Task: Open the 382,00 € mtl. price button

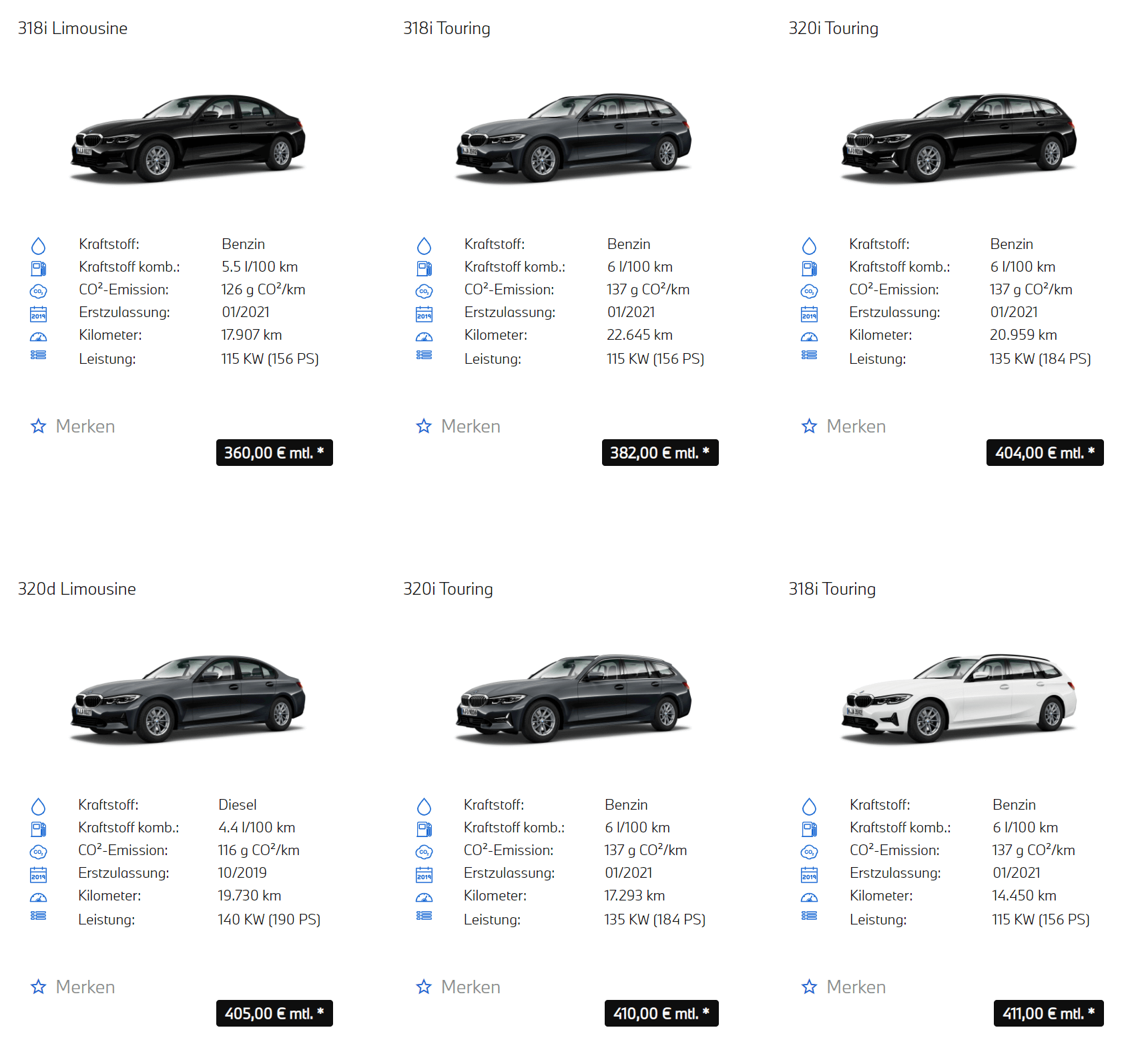Action: [660, 453]
